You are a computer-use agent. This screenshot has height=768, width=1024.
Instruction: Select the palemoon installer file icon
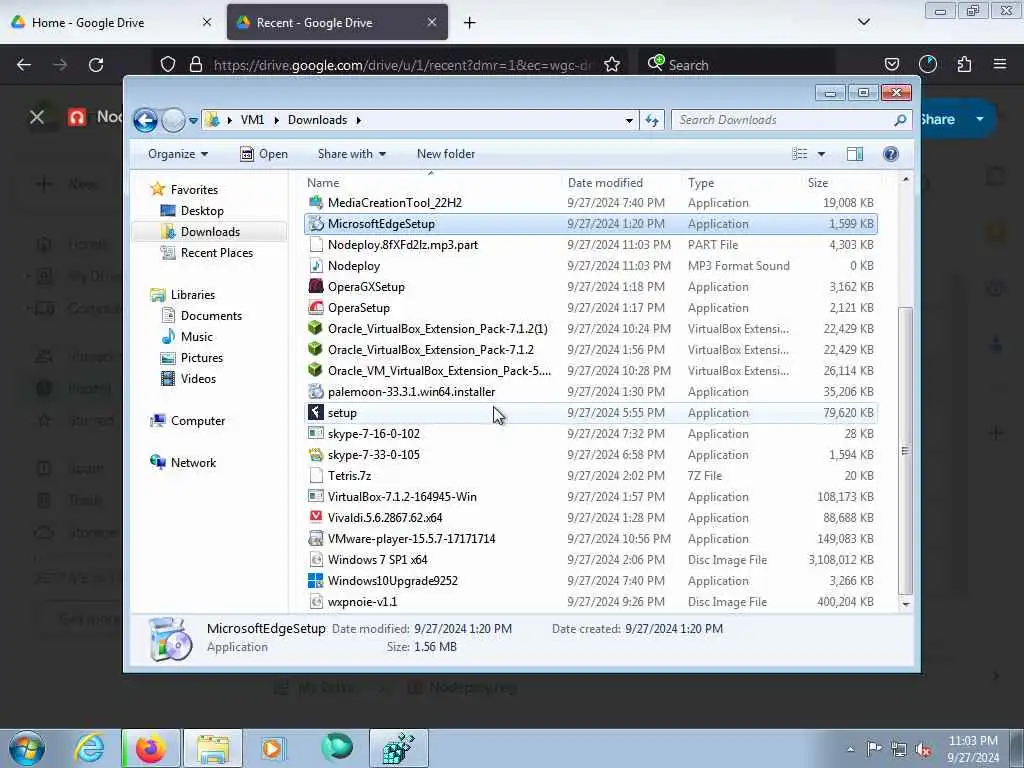click(316, 392)
